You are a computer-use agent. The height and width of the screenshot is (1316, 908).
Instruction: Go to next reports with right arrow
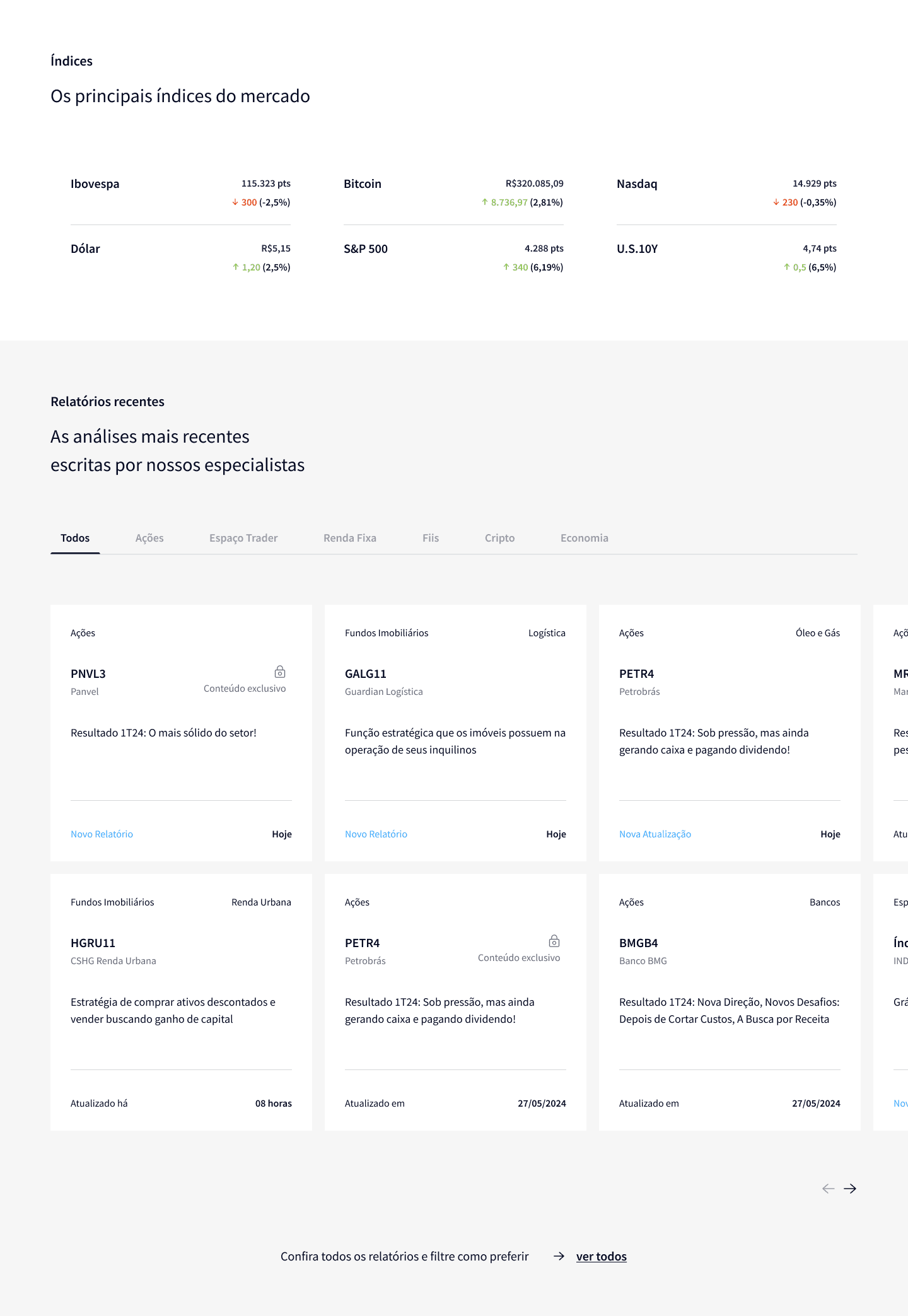pyautogui.click(x=850, y=1189)
